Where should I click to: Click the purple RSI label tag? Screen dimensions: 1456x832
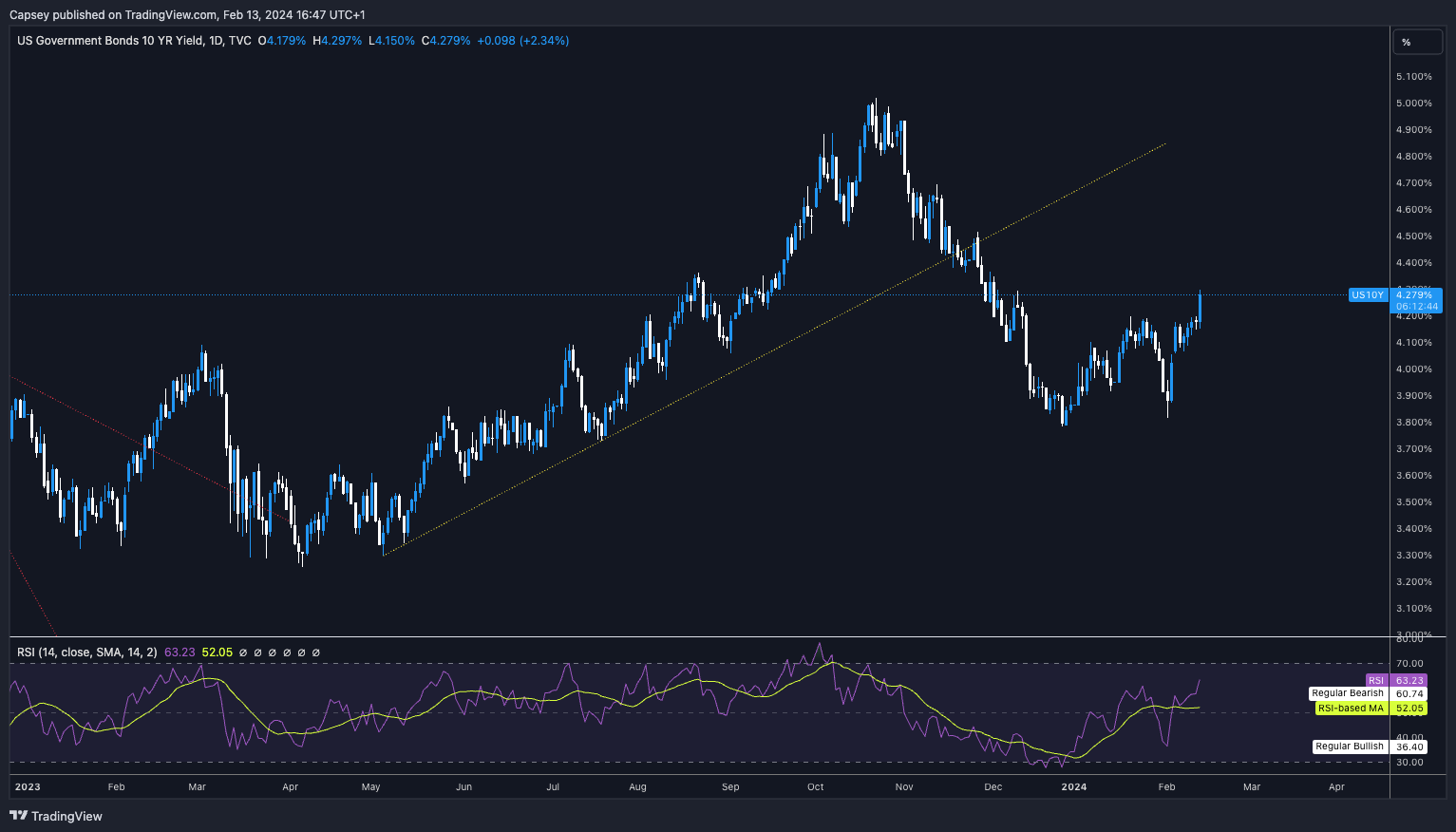click(1376, 680)
